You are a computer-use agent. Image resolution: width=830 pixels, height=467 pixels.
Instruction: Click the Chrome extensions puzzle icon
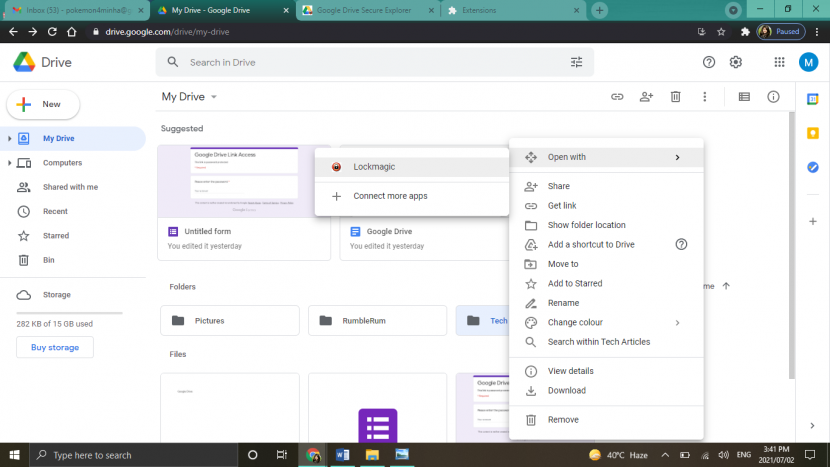click(745, 32)
